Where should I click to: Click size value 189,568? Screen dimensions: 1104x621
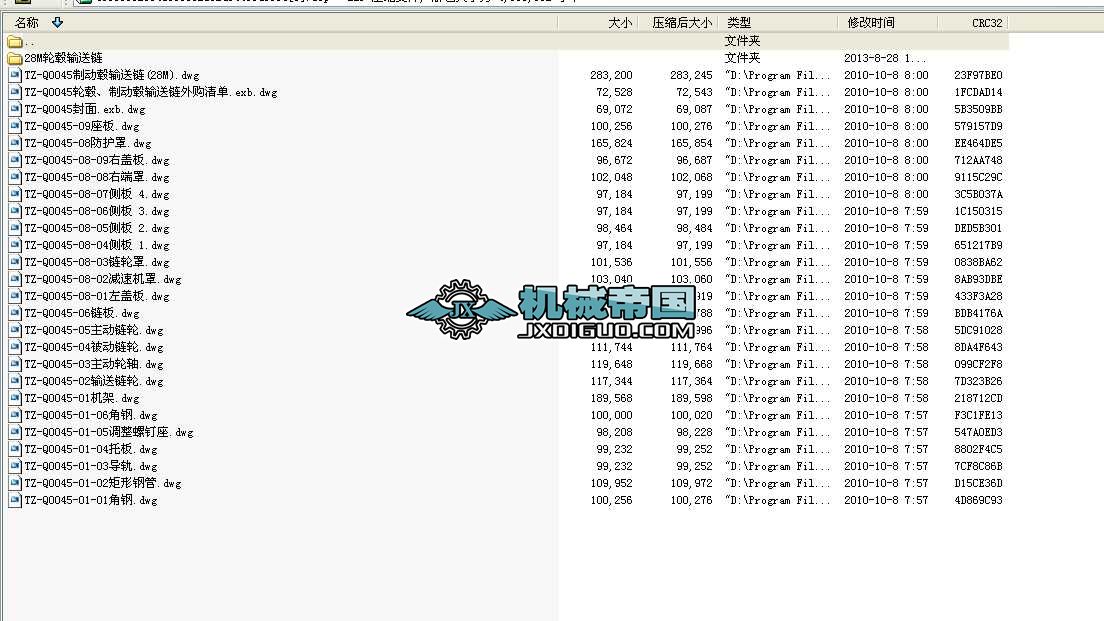pos(611,398)
